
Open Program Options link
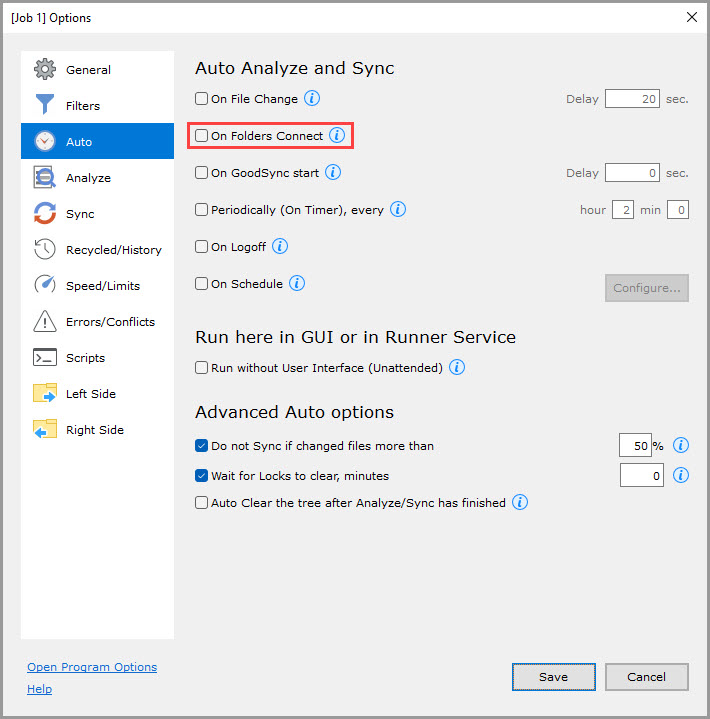click(x=92, y=667)
